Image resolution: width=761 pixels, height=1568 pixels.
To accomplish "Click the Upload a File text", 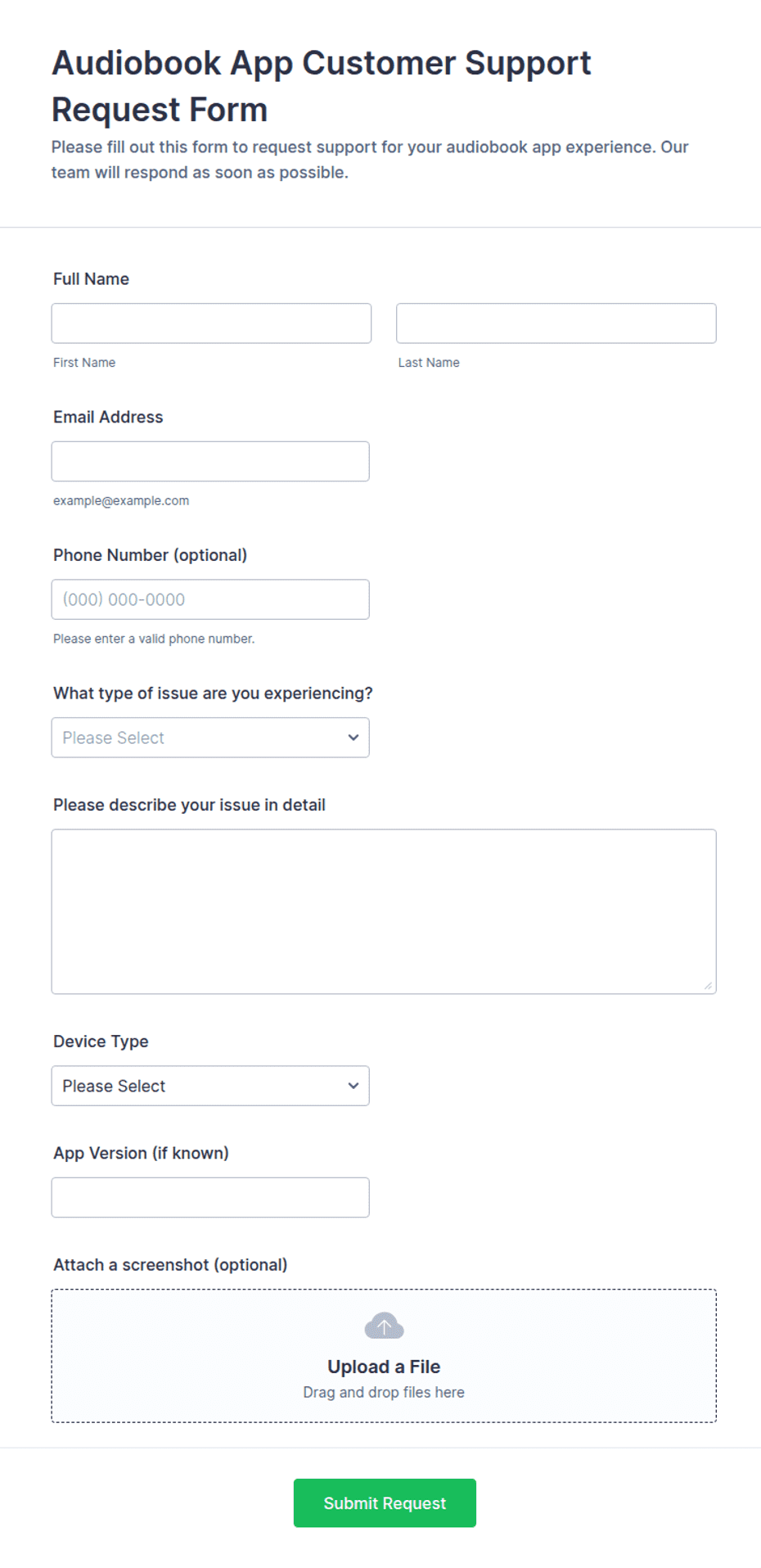I will tap(384, 1367).
